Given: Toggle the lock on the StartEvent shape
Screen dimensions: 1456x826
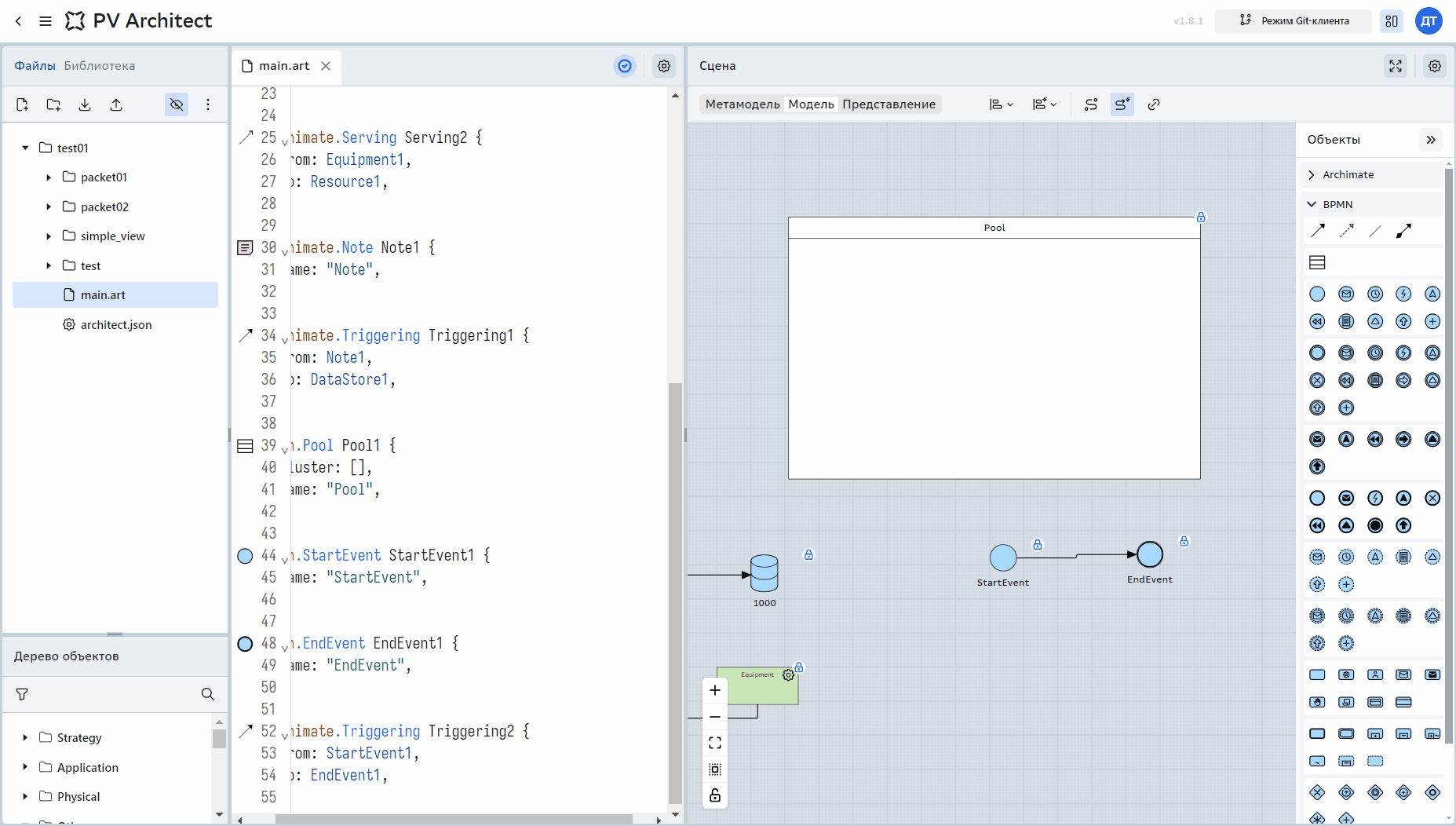Looking at the screenshot, I should 1038,544.
